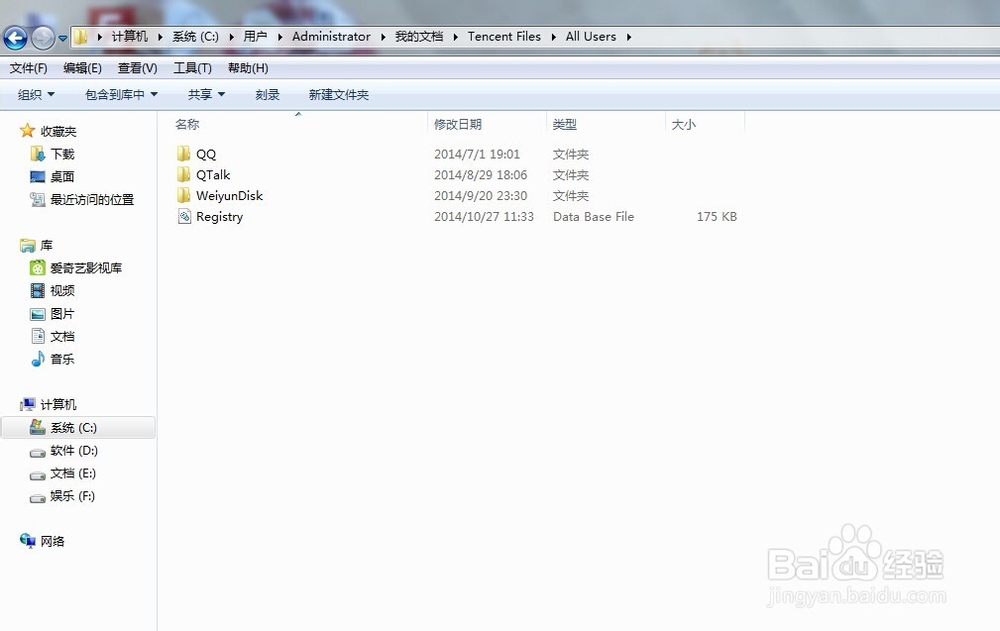Click the 系统 (C:) drive icon
This screenshot has width=1000, height=631.
tap(38, 427)
